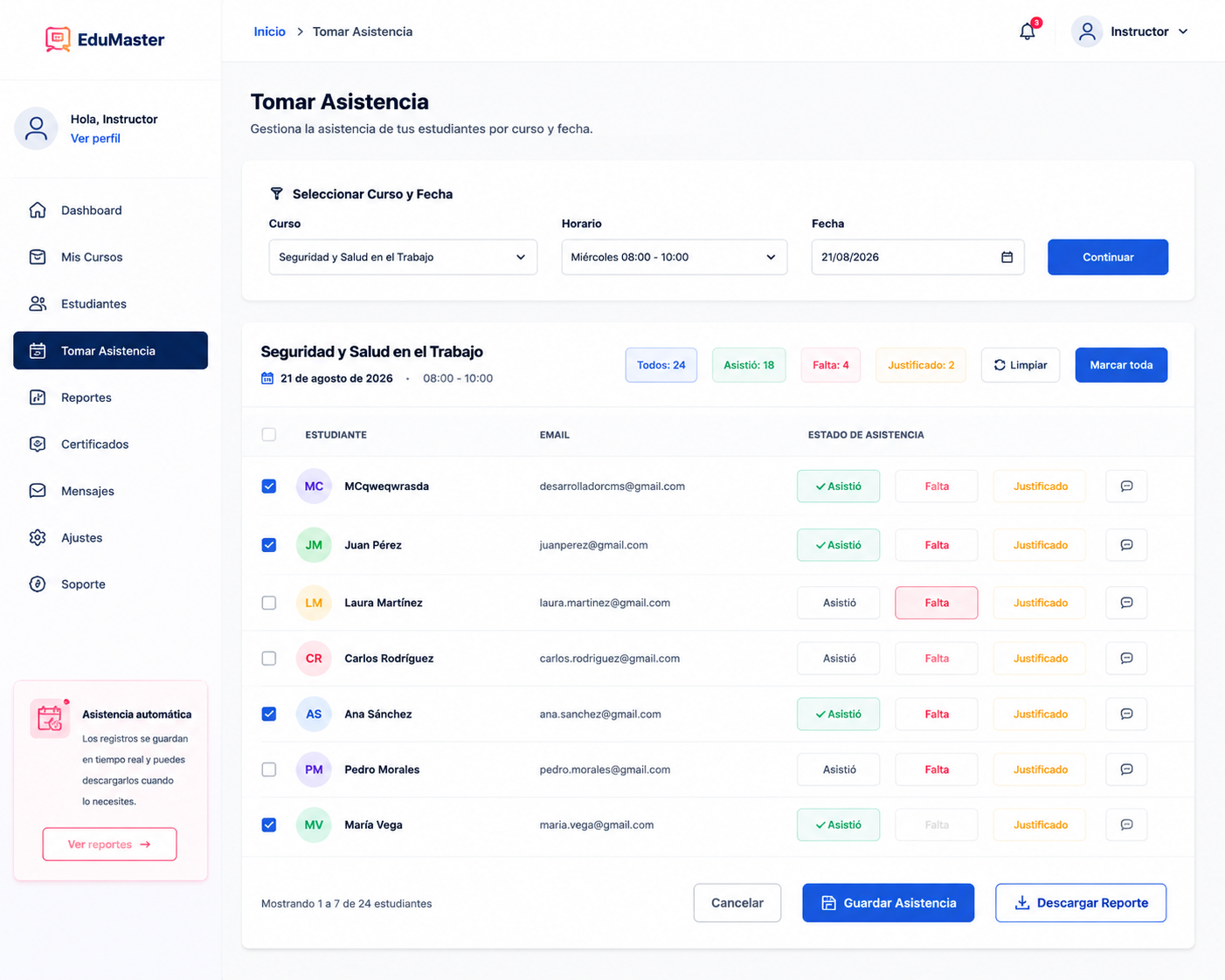Open the comment icon for María Vega

1126,825
